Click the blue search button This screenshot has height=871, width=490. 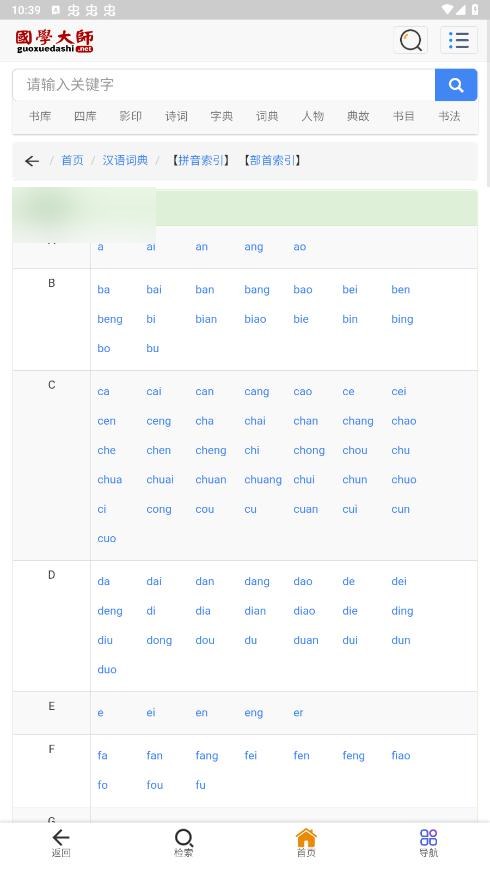click(456, 85)
